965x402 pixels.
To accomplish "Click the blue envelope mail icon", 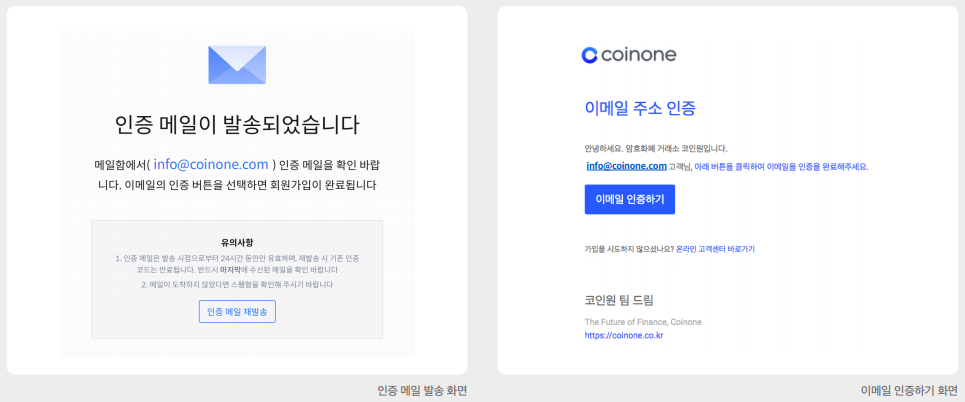I will [237, 65].
